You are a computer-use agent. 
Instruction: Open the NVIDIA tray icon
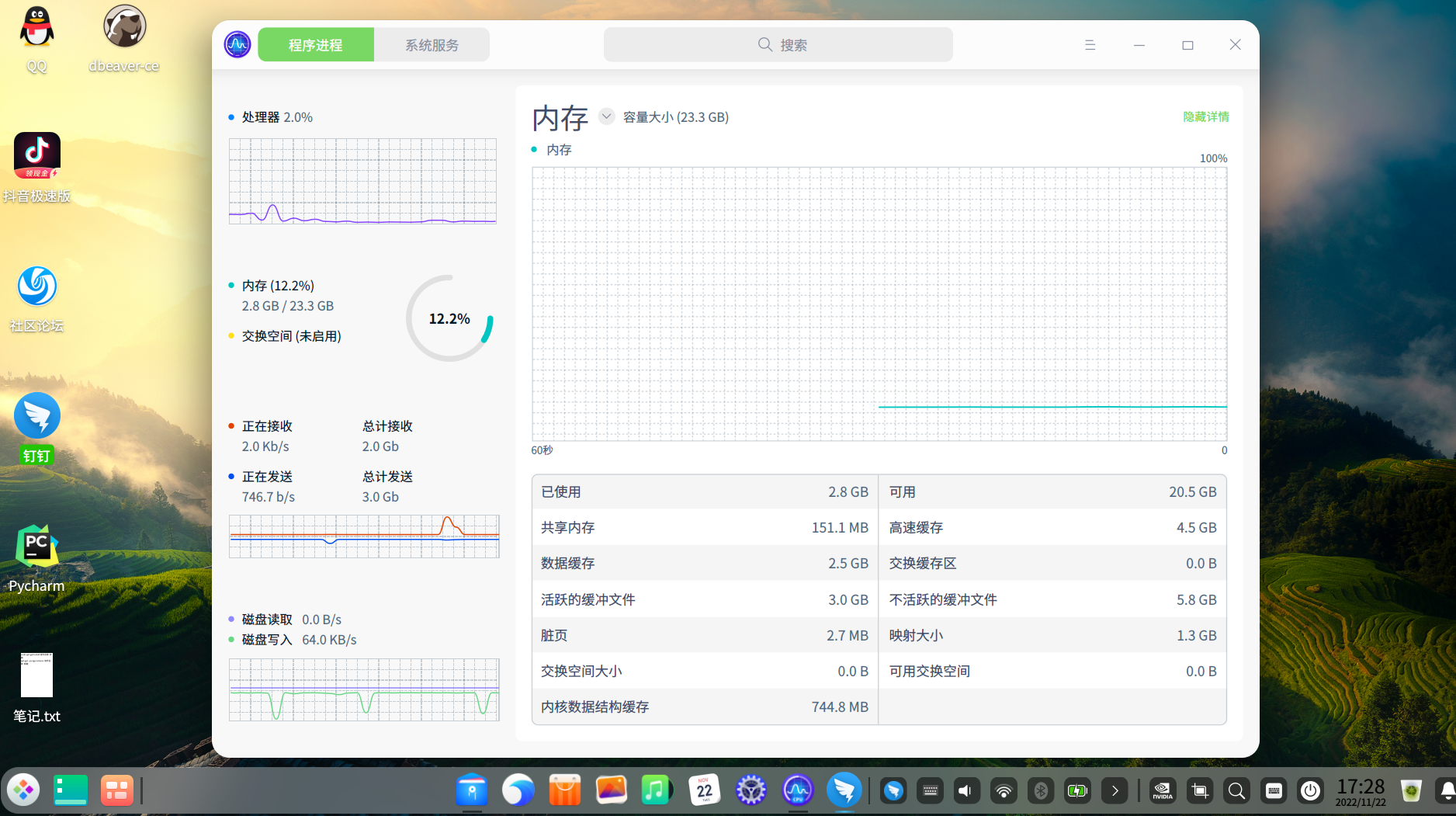click(1163, 790)
